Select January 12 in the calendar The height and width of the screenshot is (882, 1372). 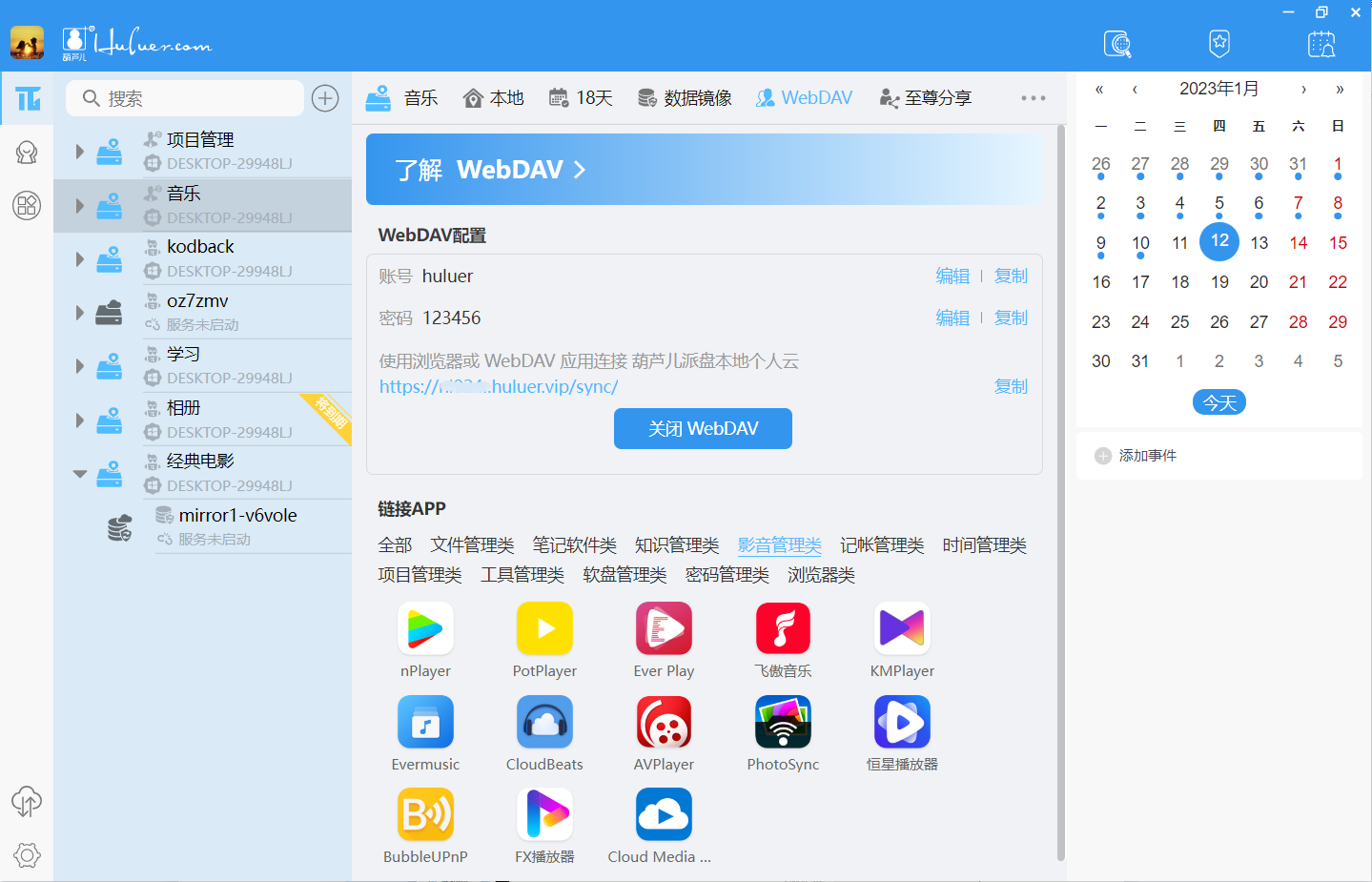1219,241
